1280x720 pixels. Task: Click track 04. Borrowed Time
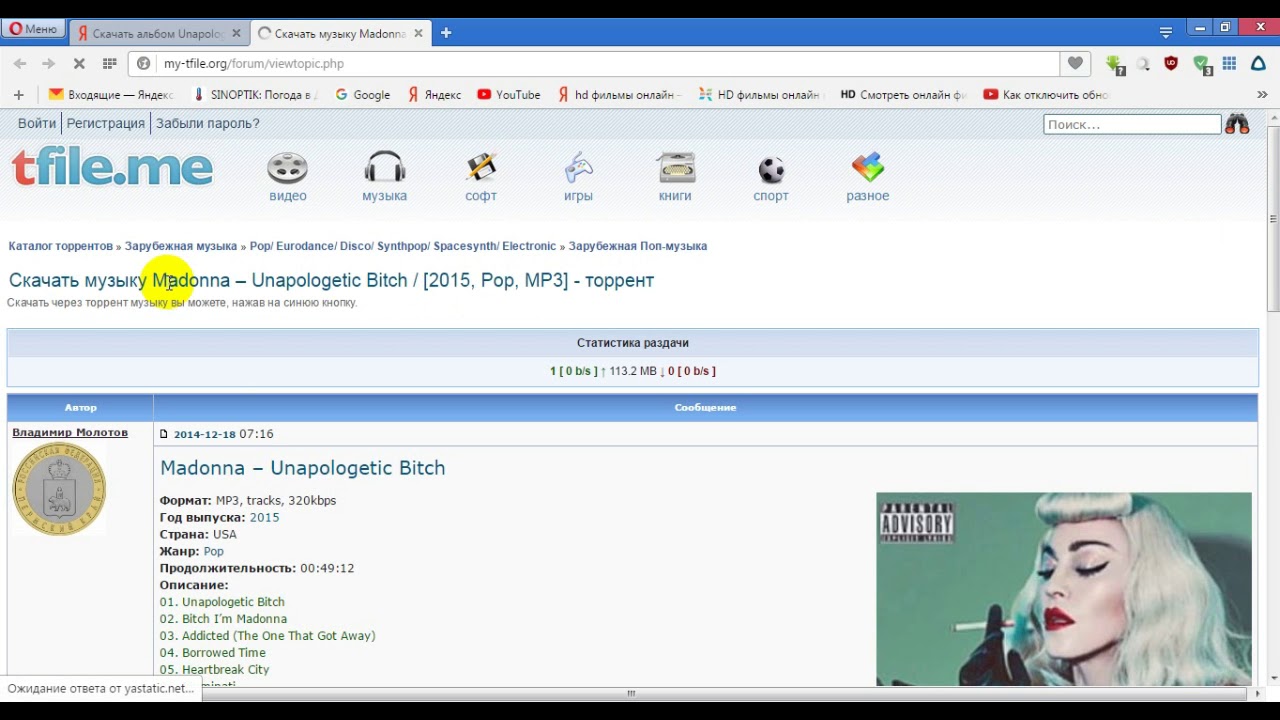coord(212,653)
